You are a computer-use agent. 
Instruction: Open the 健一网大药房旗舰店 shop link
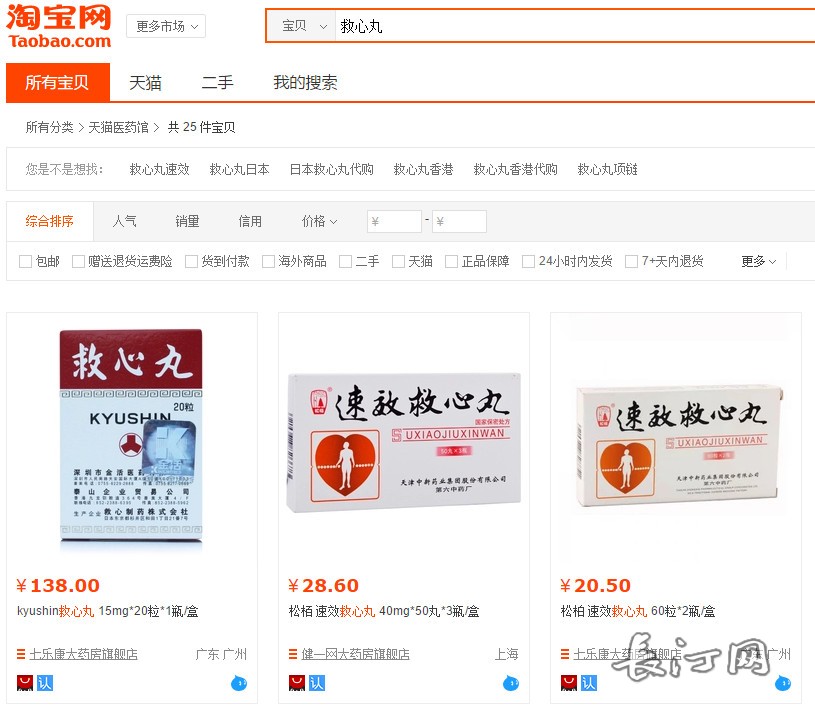356,654
